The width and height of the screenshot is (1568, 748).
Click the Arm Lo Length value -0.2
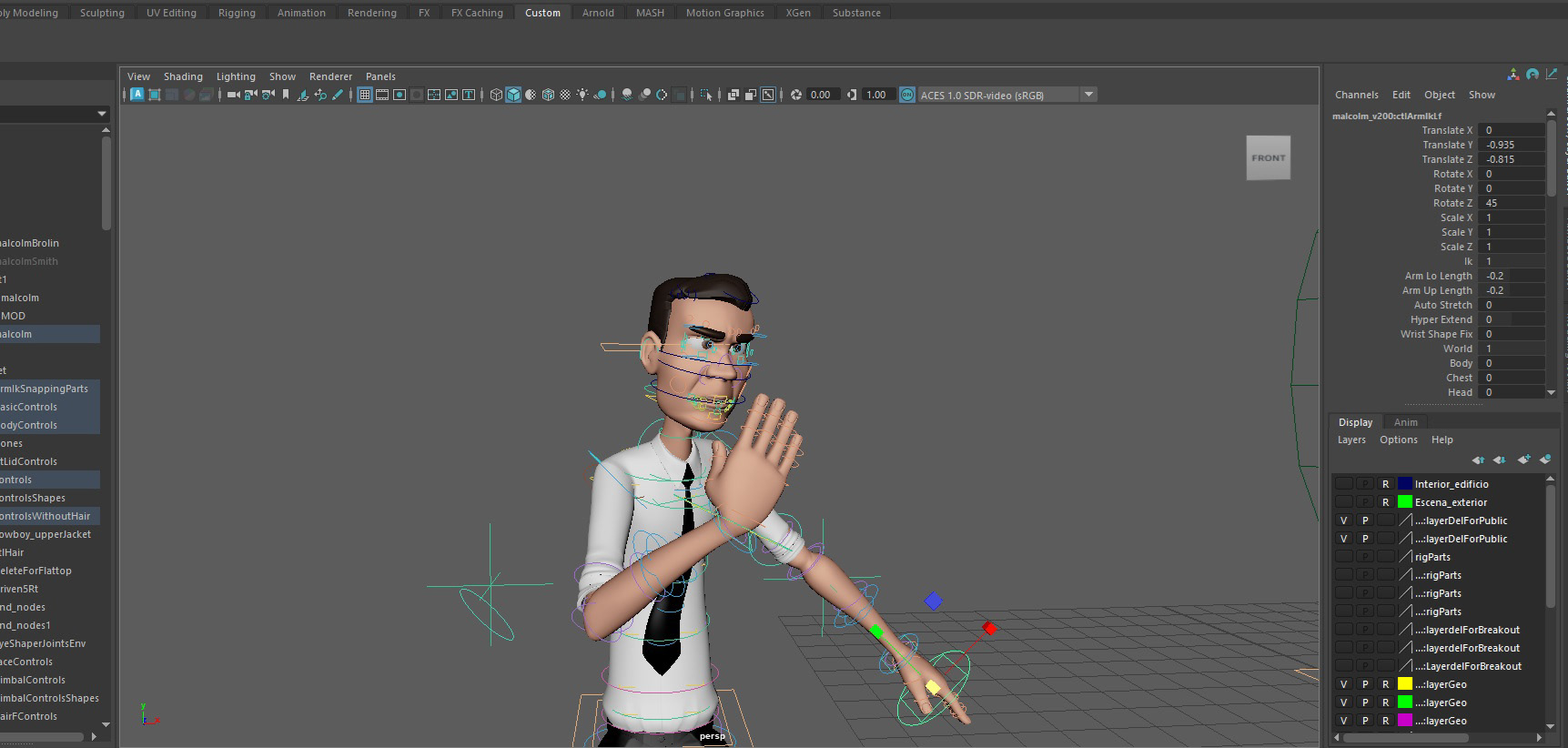point(1512,276)
